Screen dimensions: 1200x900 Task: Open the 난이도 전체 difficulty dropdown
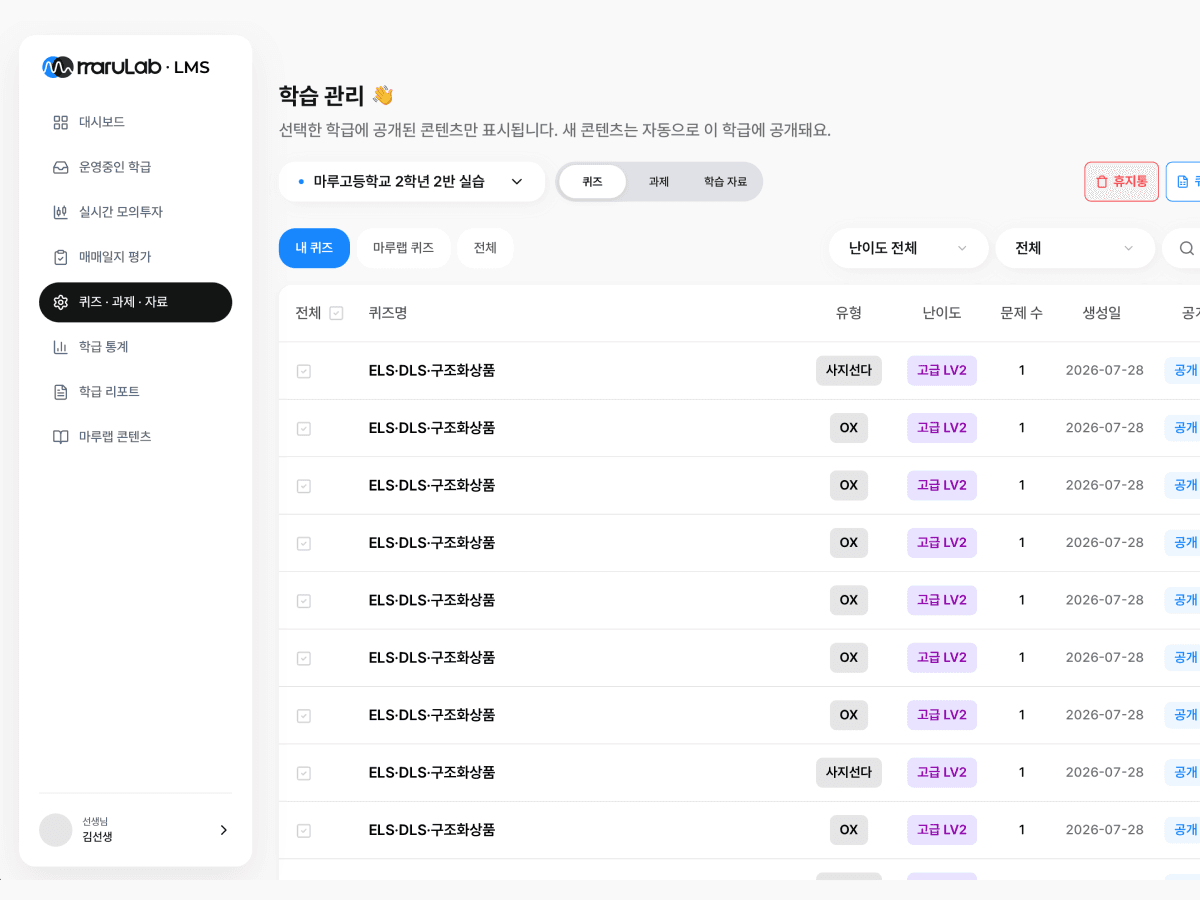coord(908,248)
